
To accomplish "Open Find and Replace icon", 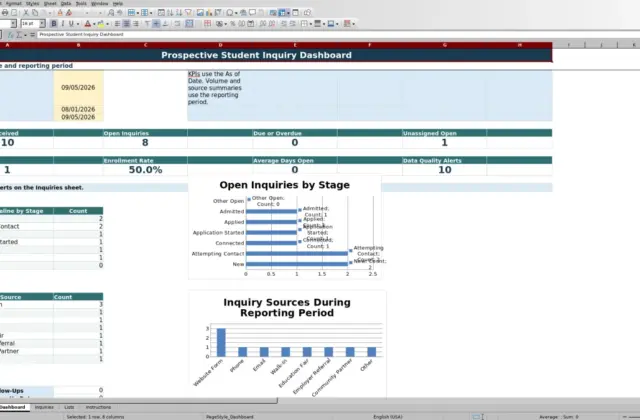I will (x=111, y=13).
